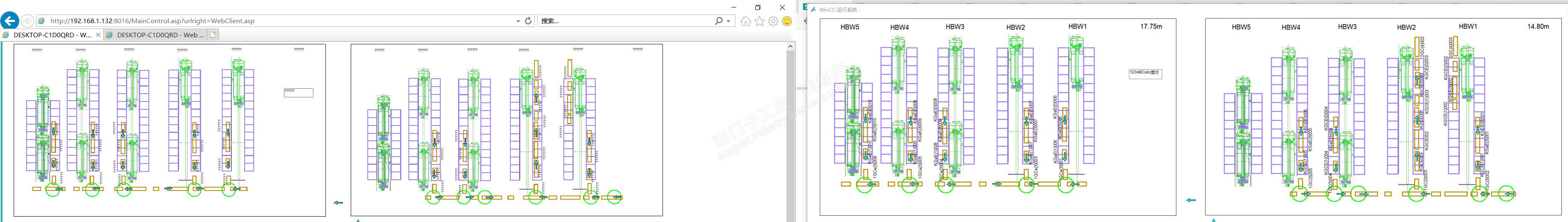Screen dimensions: 1568x222
Task: Click the IE scrollbar up arrow
Action: [x=791, y=46]
